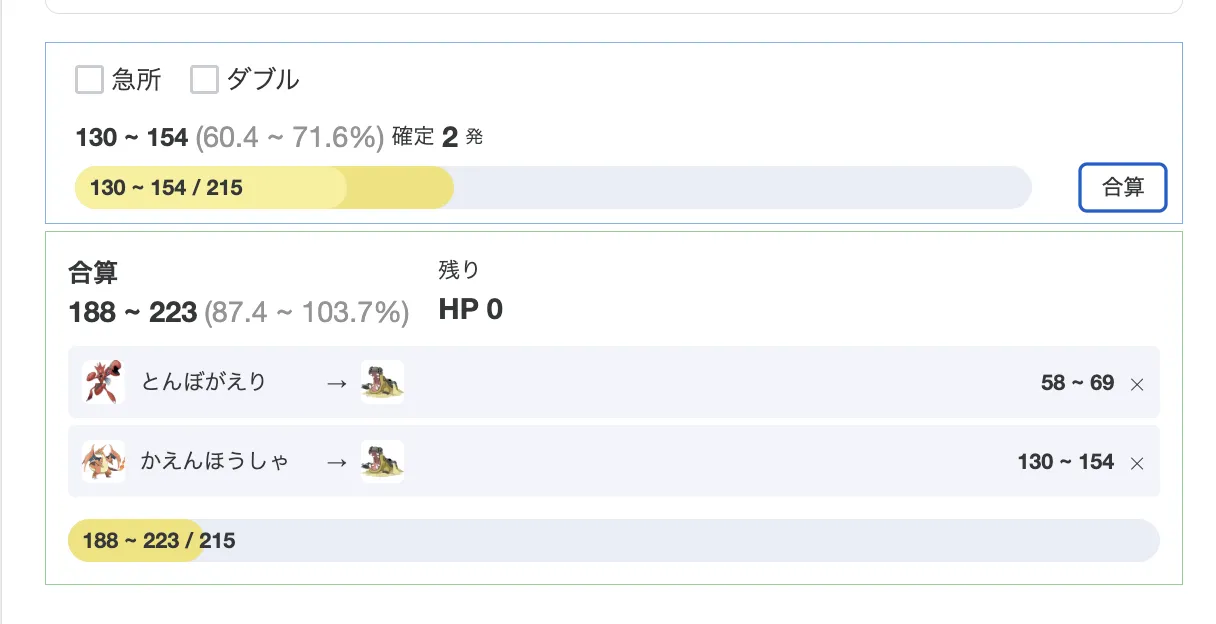
Task: Click the 合算 button to sum damage
Action: (1122, 187)
